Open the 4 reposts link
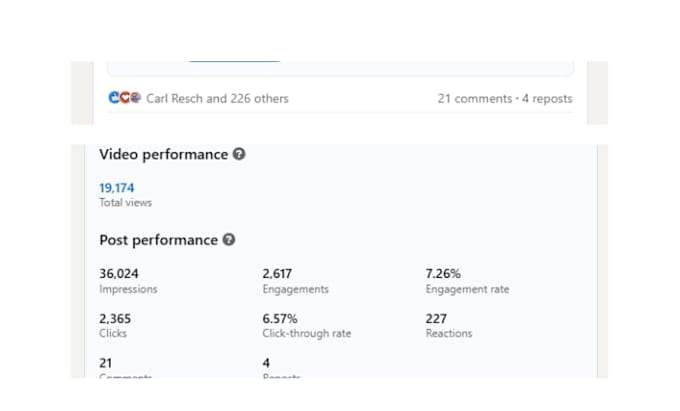The height and width of the screenshot is (411, 680). click(x=547, y=98)
